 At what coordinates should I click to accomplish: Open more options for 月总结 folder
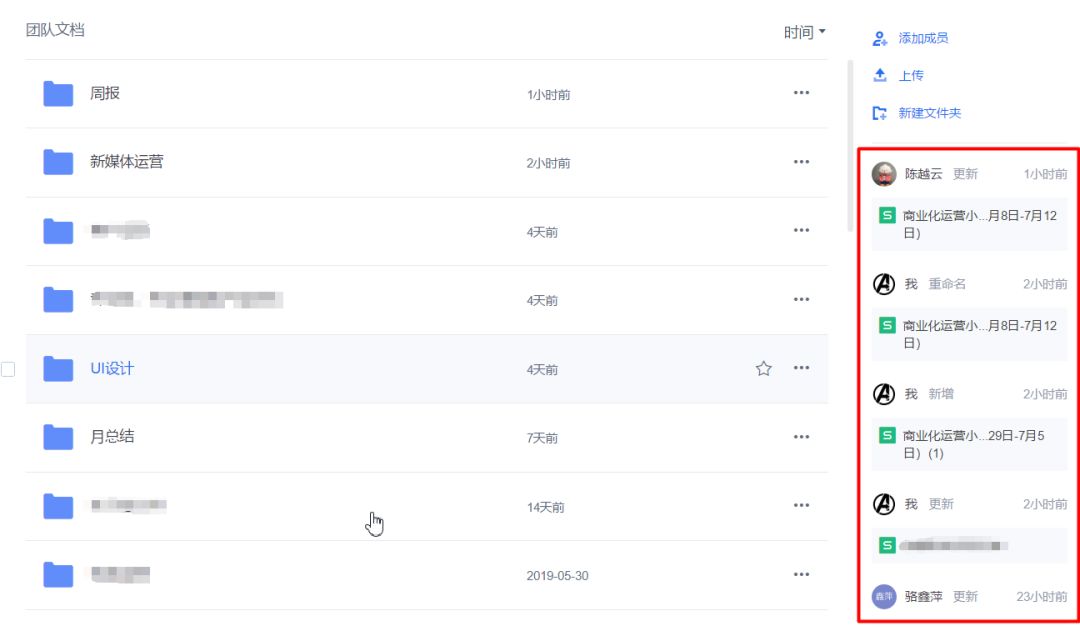pyautogui.click(x=801, y=437)
